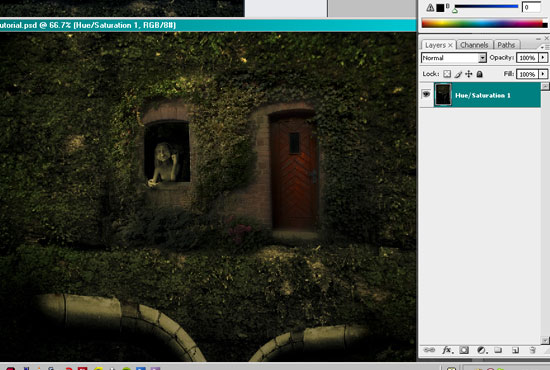Click the Hue/Saturation 1 layer thumbnail
Viewport: 550px width, 370px height.
[x=443, y=94]
